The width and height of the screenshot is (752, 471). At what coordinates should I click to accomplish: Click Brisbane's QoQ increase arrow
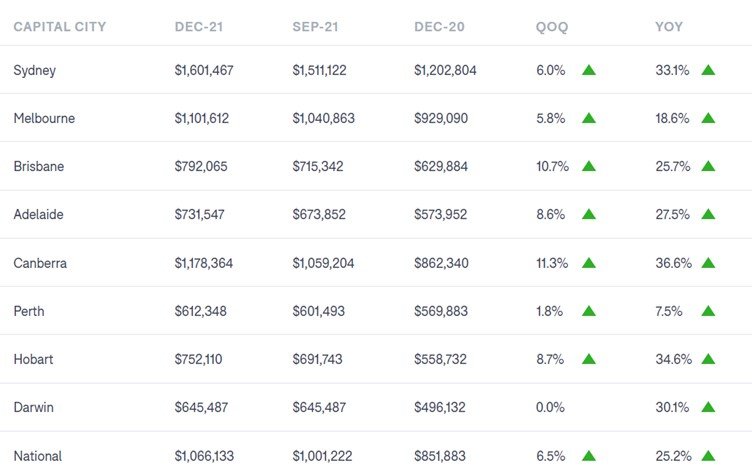pos(588,166)
